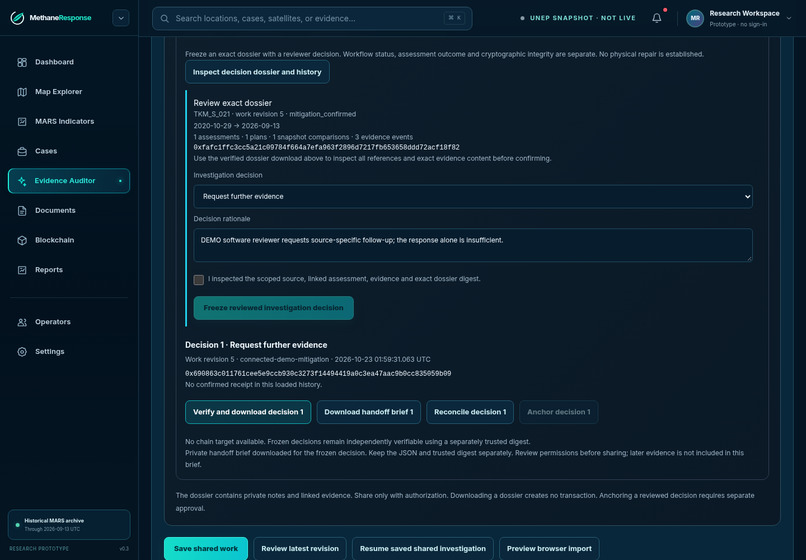Viewport: 806px width, 560px height.
Task: Tick the inspected scoped source checkbox
Action: 198,280
